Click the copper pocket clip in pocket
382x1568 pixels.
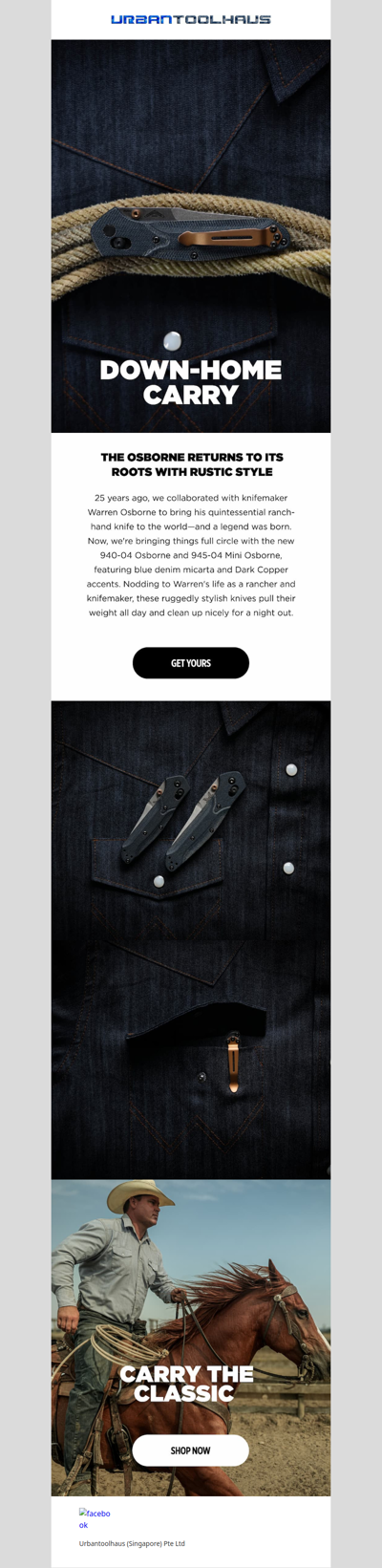point(232,1061)
